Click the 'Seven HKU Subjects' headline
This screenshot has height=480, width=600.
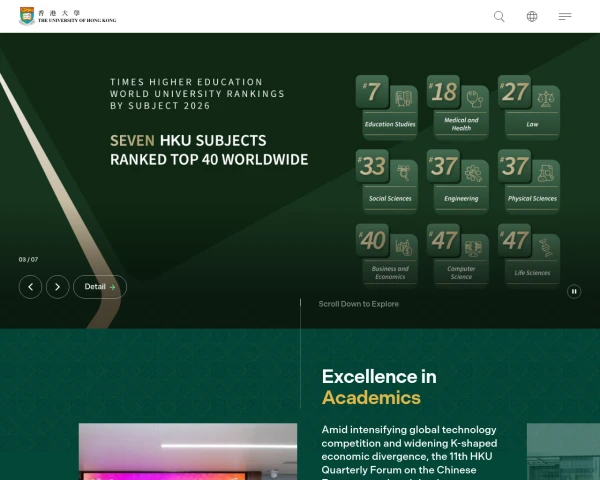209,150
